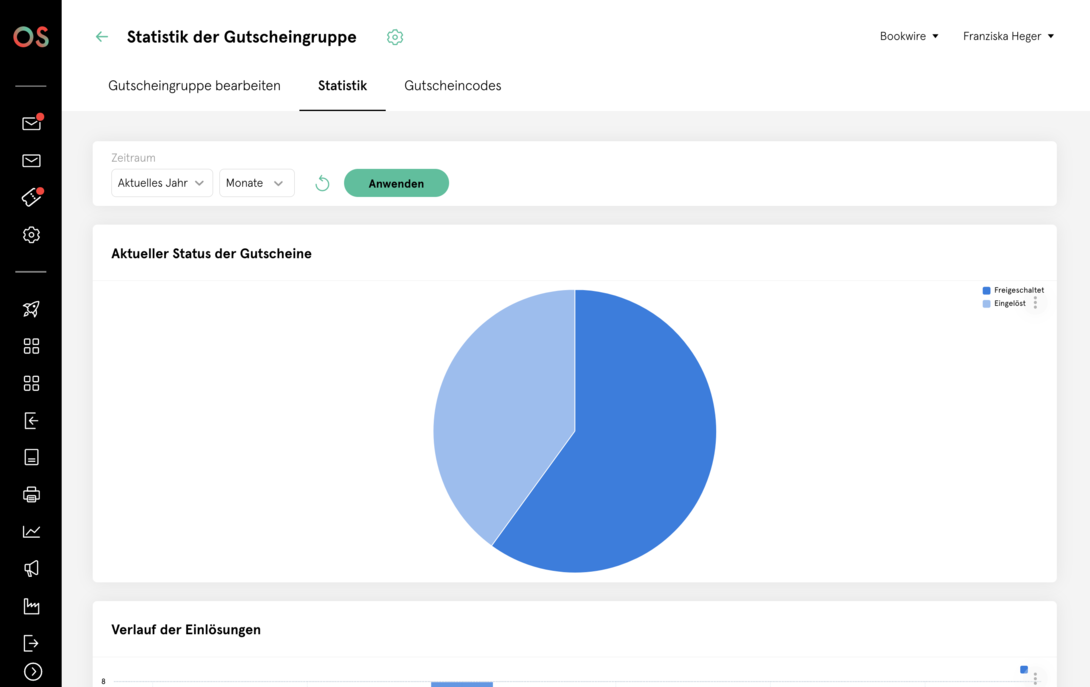This screenshot has height=687, width=1090.
Task: Open the Aktuelles Jahr dropdown
Action: tap(162, 183)
